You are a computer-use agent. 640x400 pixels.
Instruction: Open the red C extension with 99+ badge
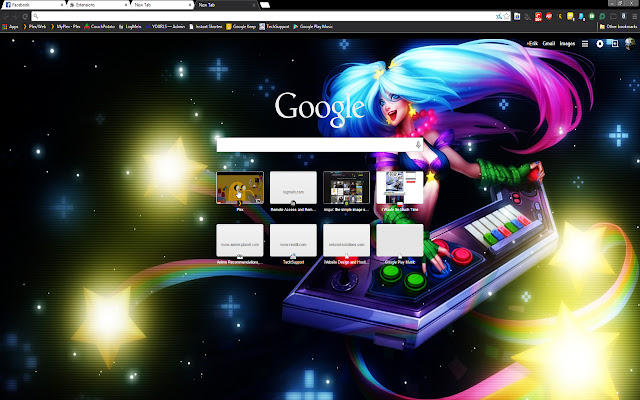pyautogui.click(x=538, y=16)
